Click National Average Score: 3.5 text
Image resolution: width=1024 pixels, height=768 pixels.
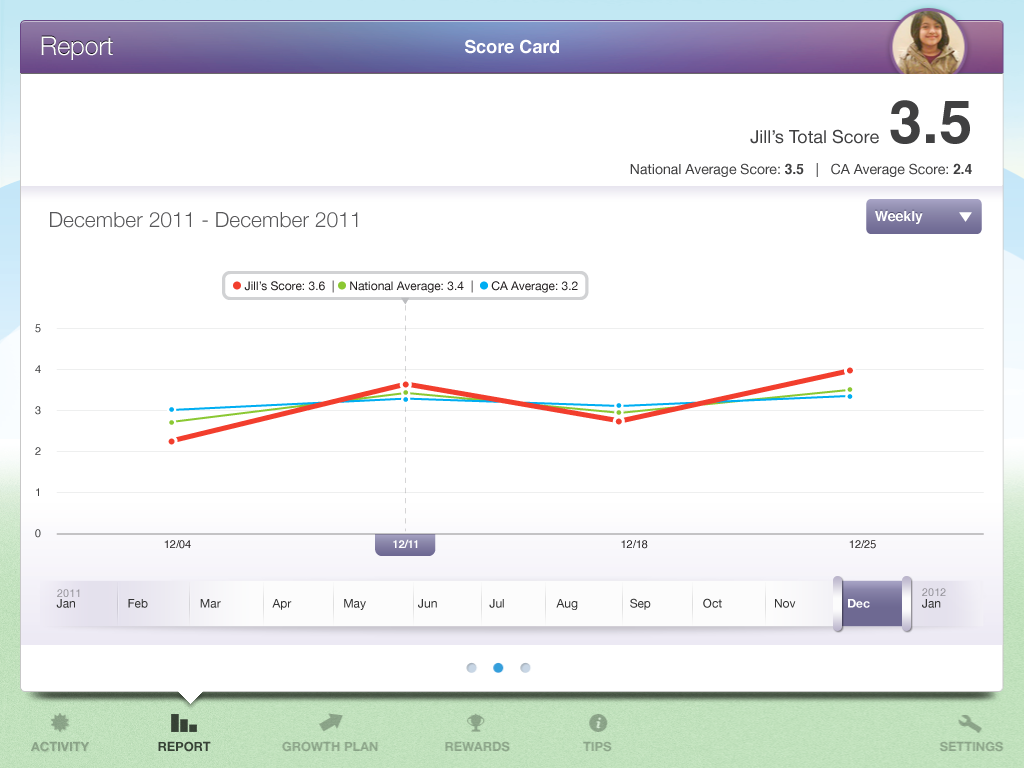coord(716,169)
